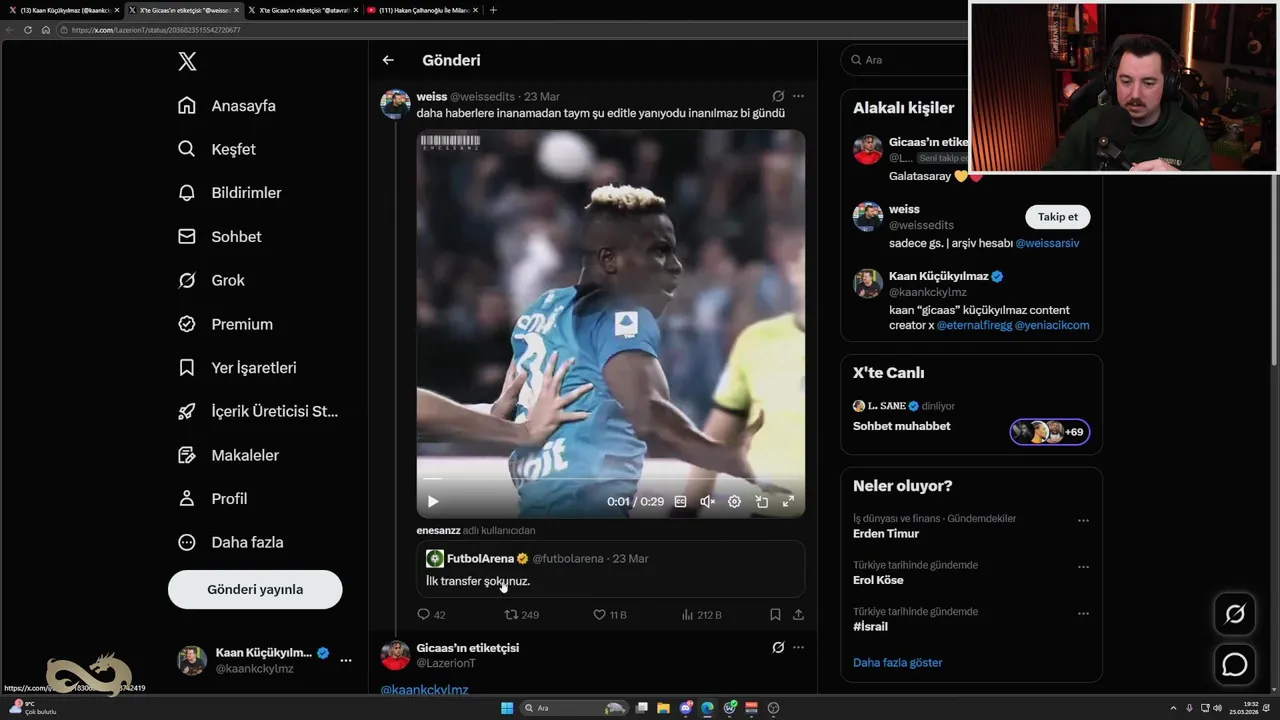1280x720 pixels.
Task: Open Gicaas'ın etiketçisi reply menu dots
Action: tap(798, 647)
